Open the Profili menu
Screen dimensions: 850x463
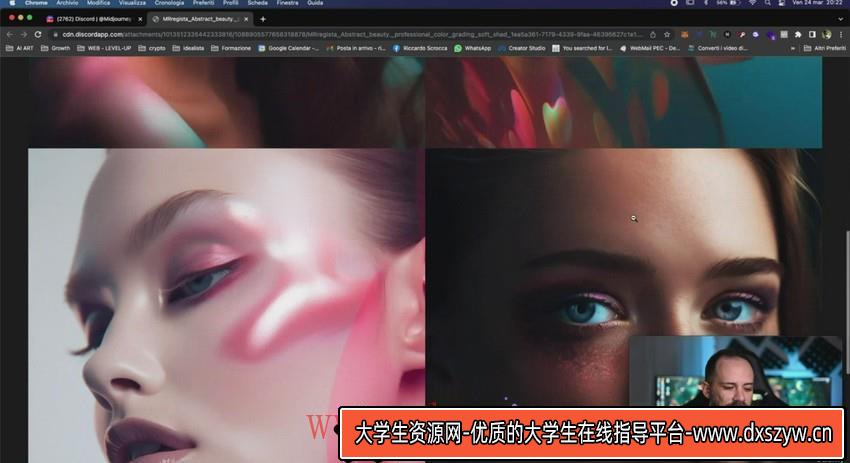coord(230,3)
